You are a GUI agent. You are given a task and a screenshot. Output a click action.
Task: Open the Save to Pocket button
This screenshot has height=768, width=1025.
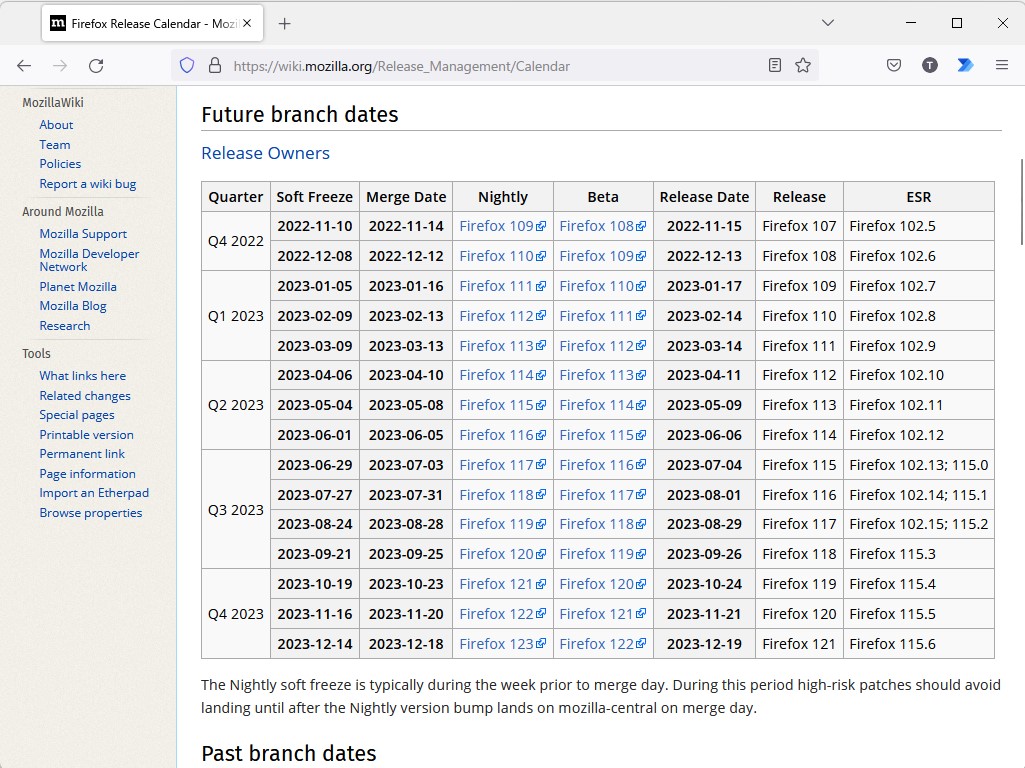[894, 66]
